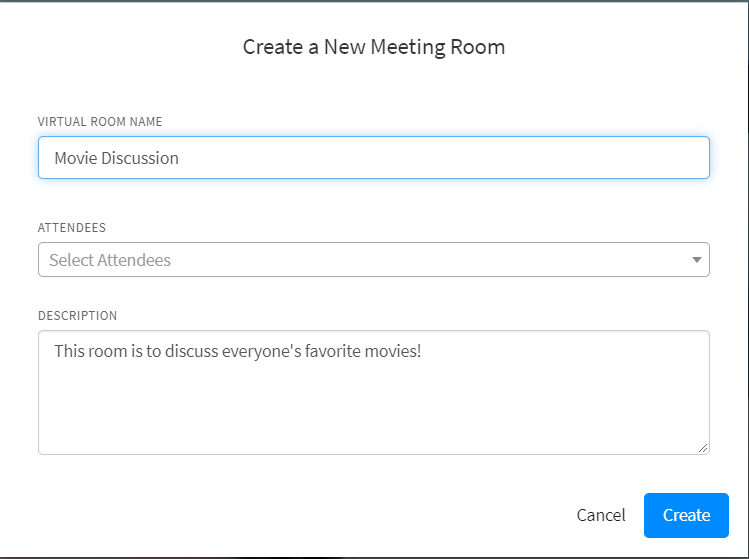Open the Select Attendees combo box
749x559 pixels.
click(374, 259)
